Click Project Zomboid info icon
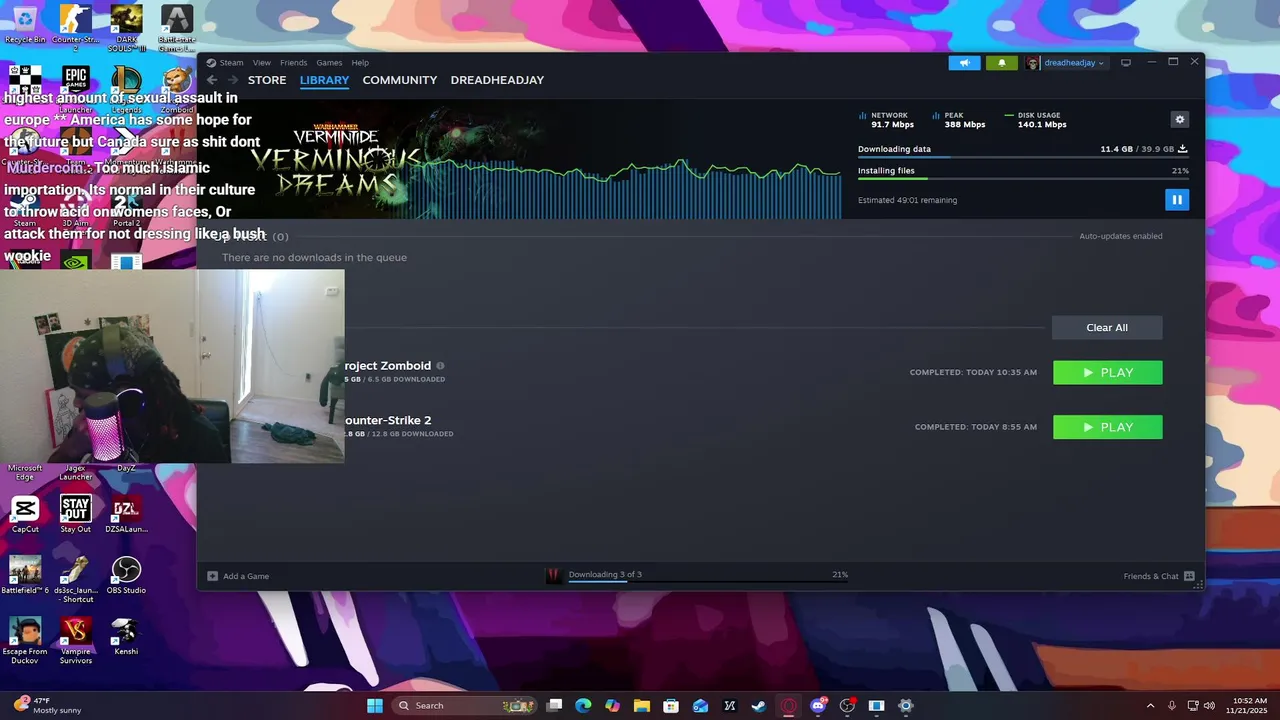The height and width of the screenshot is (720, 1280). pos(440,366)
